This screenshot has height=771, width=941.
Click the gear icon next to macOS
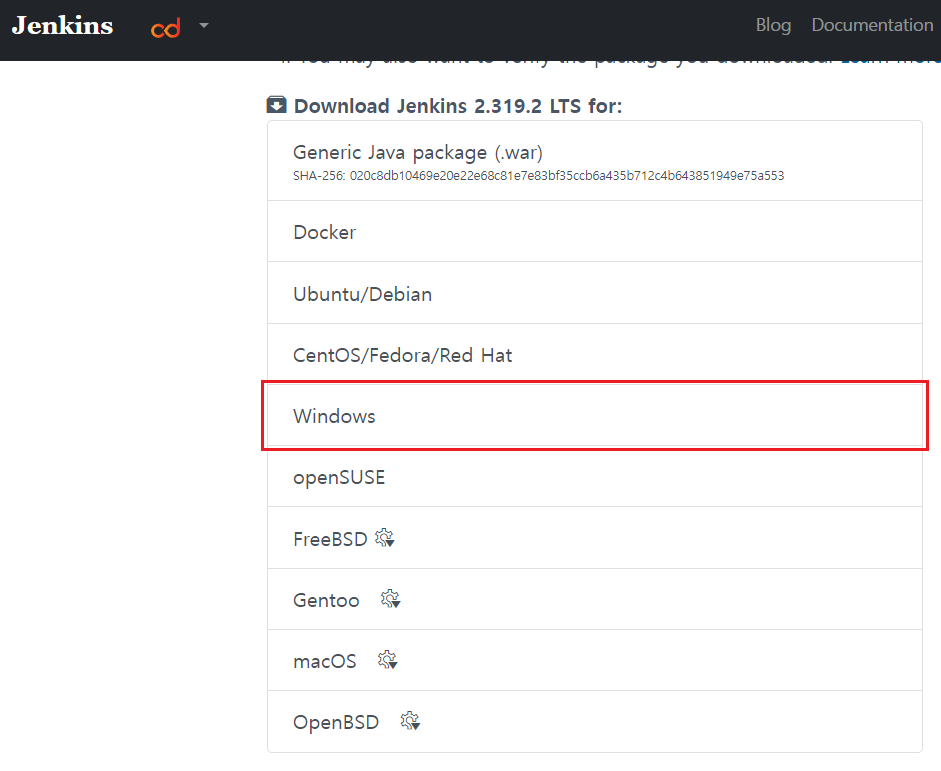tap(387, 660)
